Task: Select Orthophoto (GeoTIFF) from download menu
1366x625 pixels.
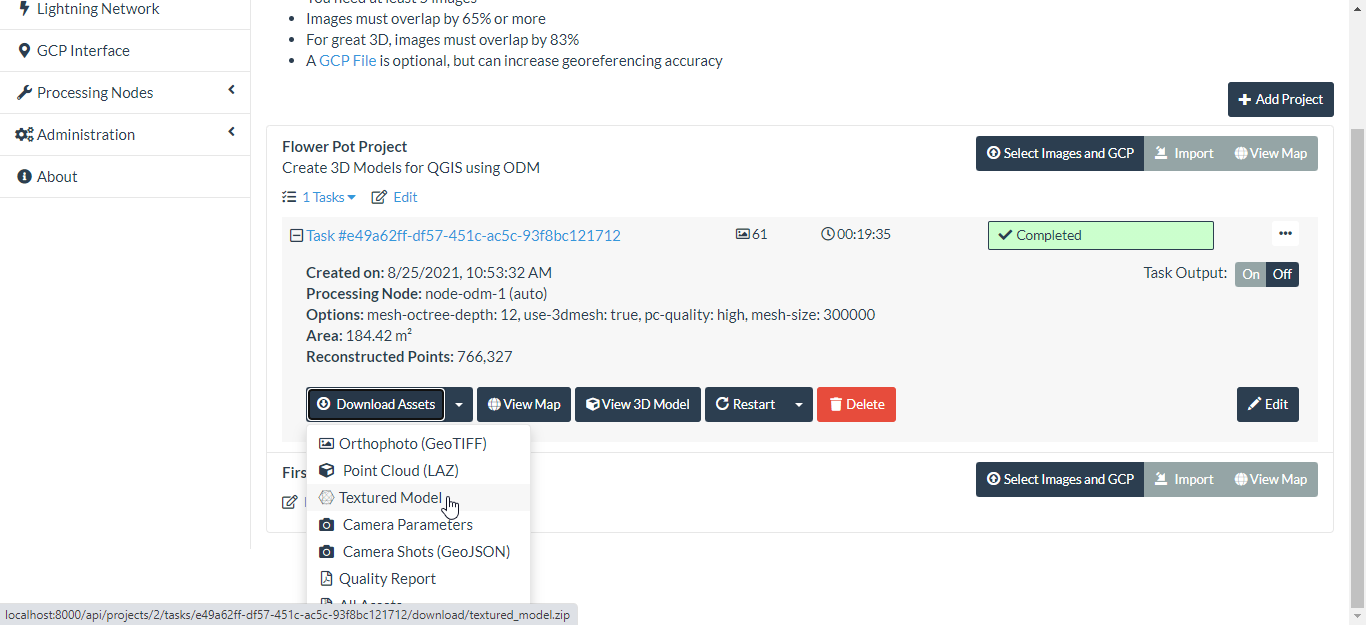Action: tap(412, 444)
